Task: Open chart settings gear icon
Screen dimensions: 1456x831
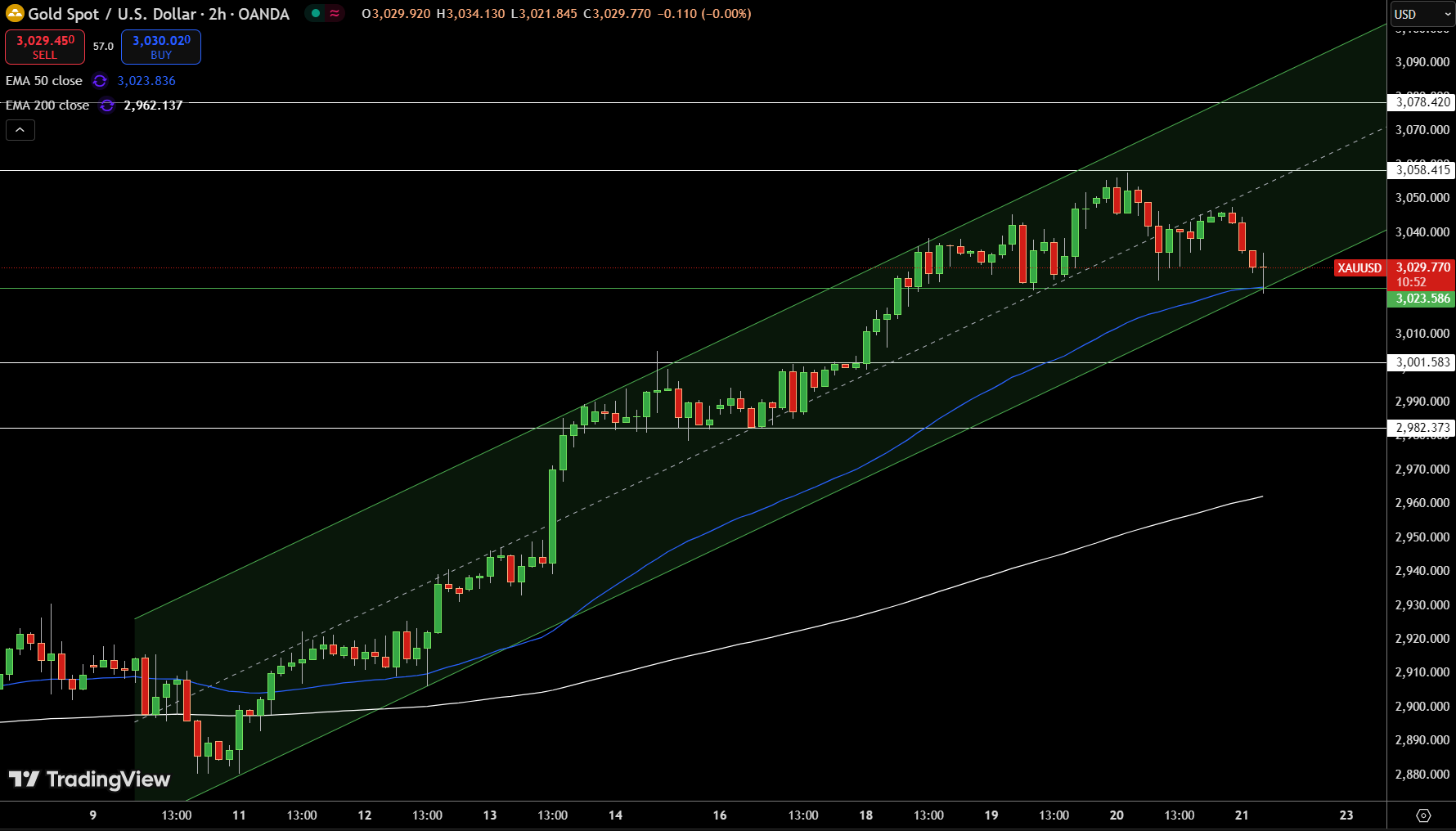Action: (1423, 815)
